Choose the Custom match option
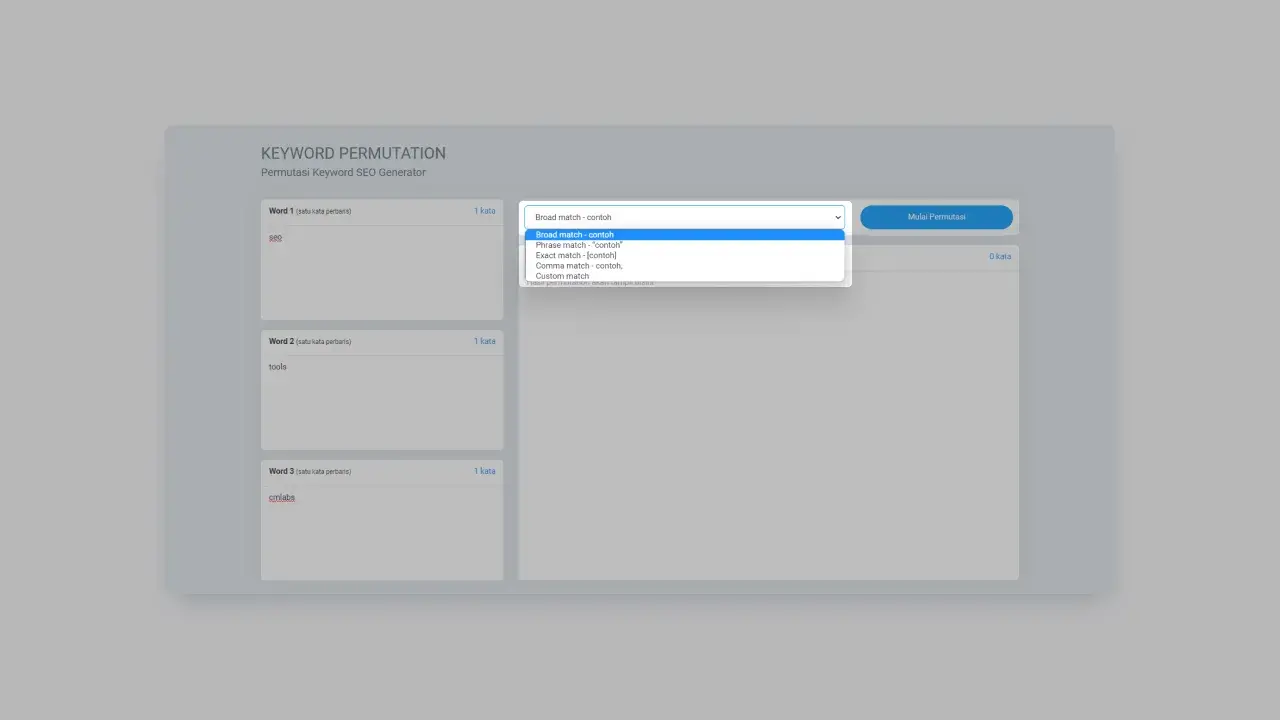The image size is (1280, 720). (x=562, y=276)
